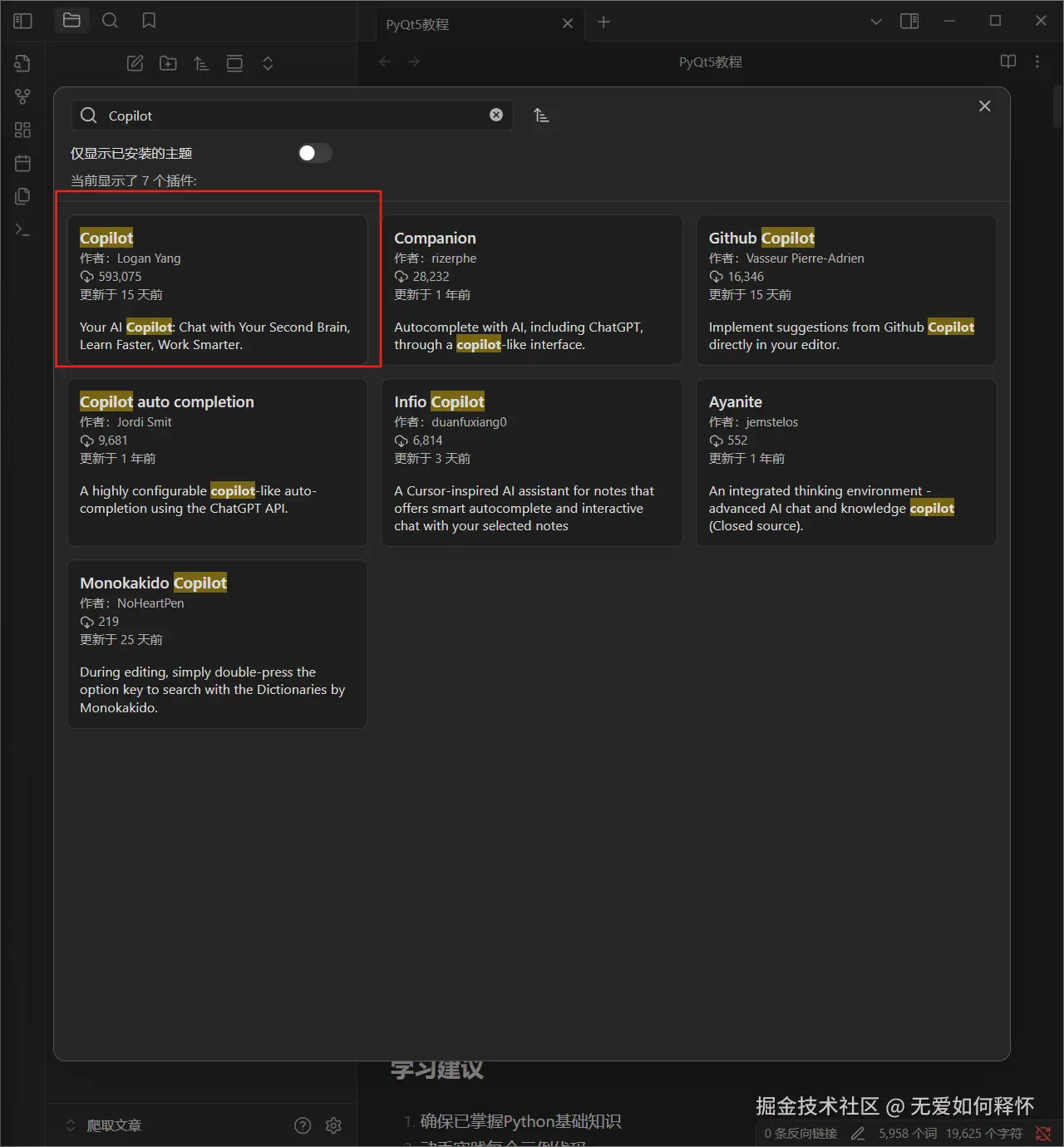
Task: Open the Monokakido Copilot plugin card
Action: [217, 644]
